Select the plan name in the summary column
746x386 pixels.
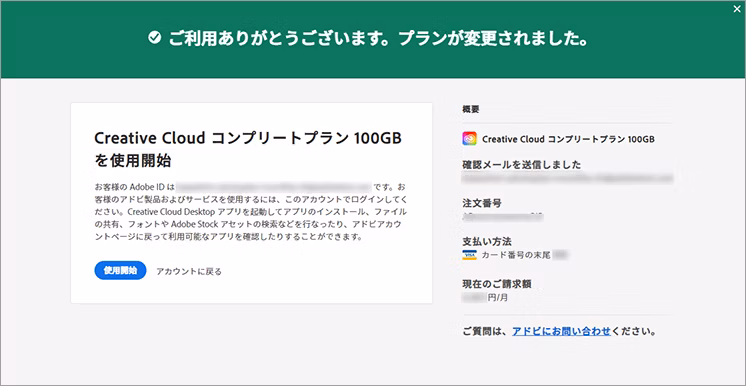click(569, 139)
